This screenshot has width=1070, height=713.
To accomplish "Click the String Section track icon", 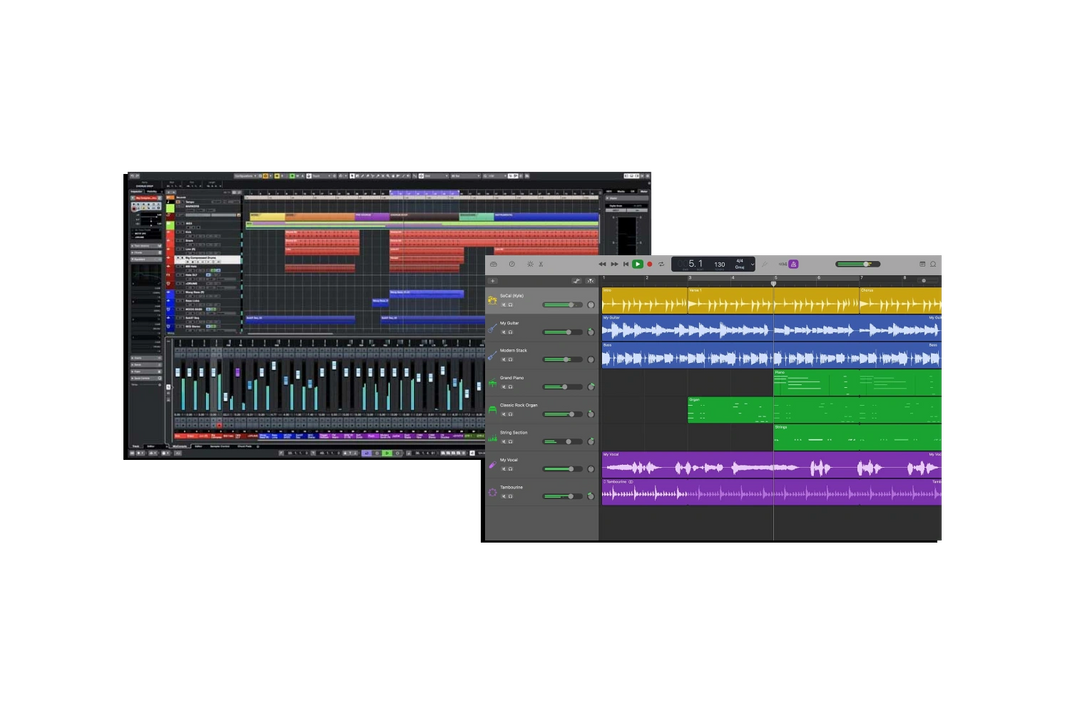I will pyautogui.click(x=491, y=437).
